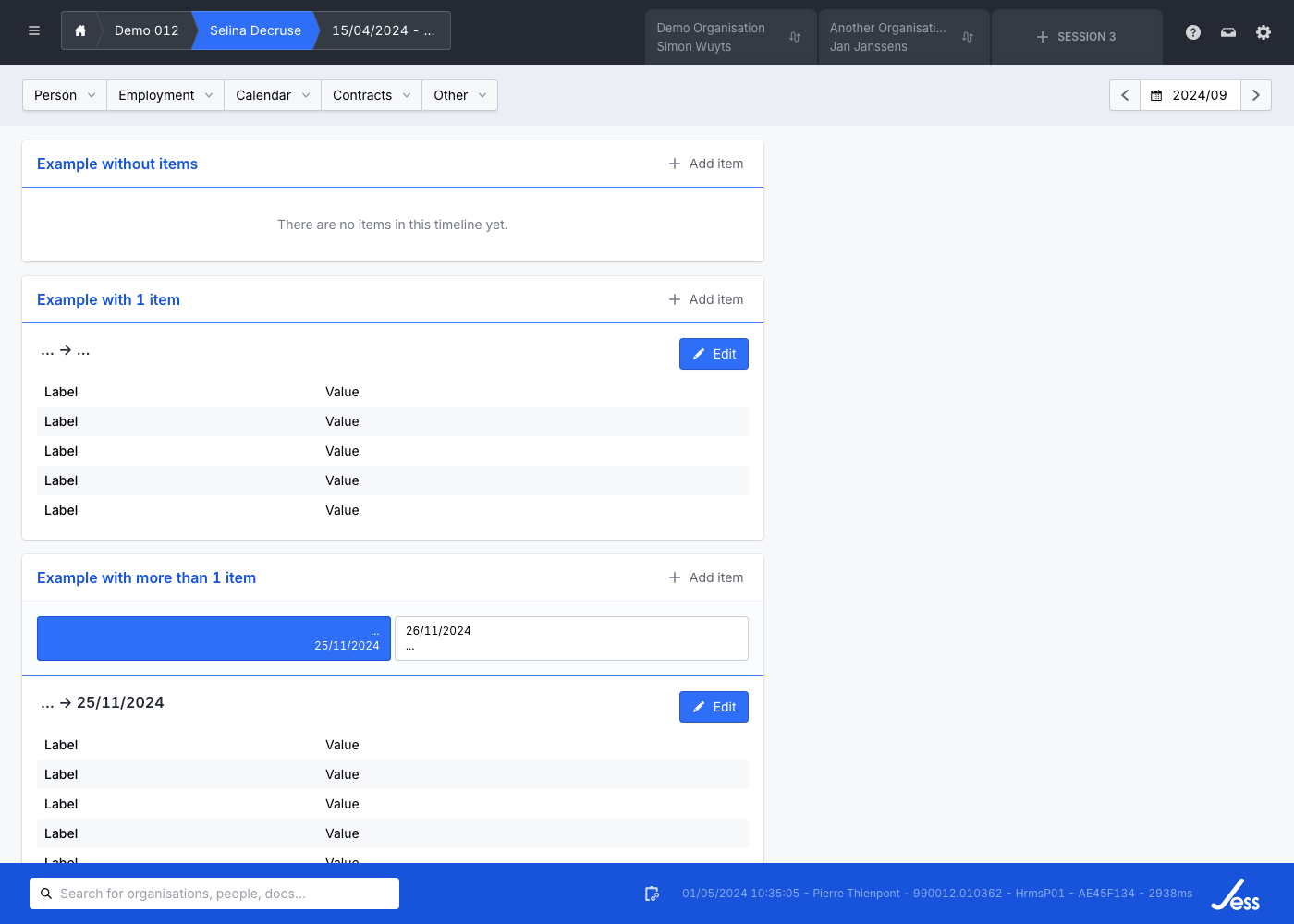Select the timeline segment starting 26/11/2024

(571, 638)
